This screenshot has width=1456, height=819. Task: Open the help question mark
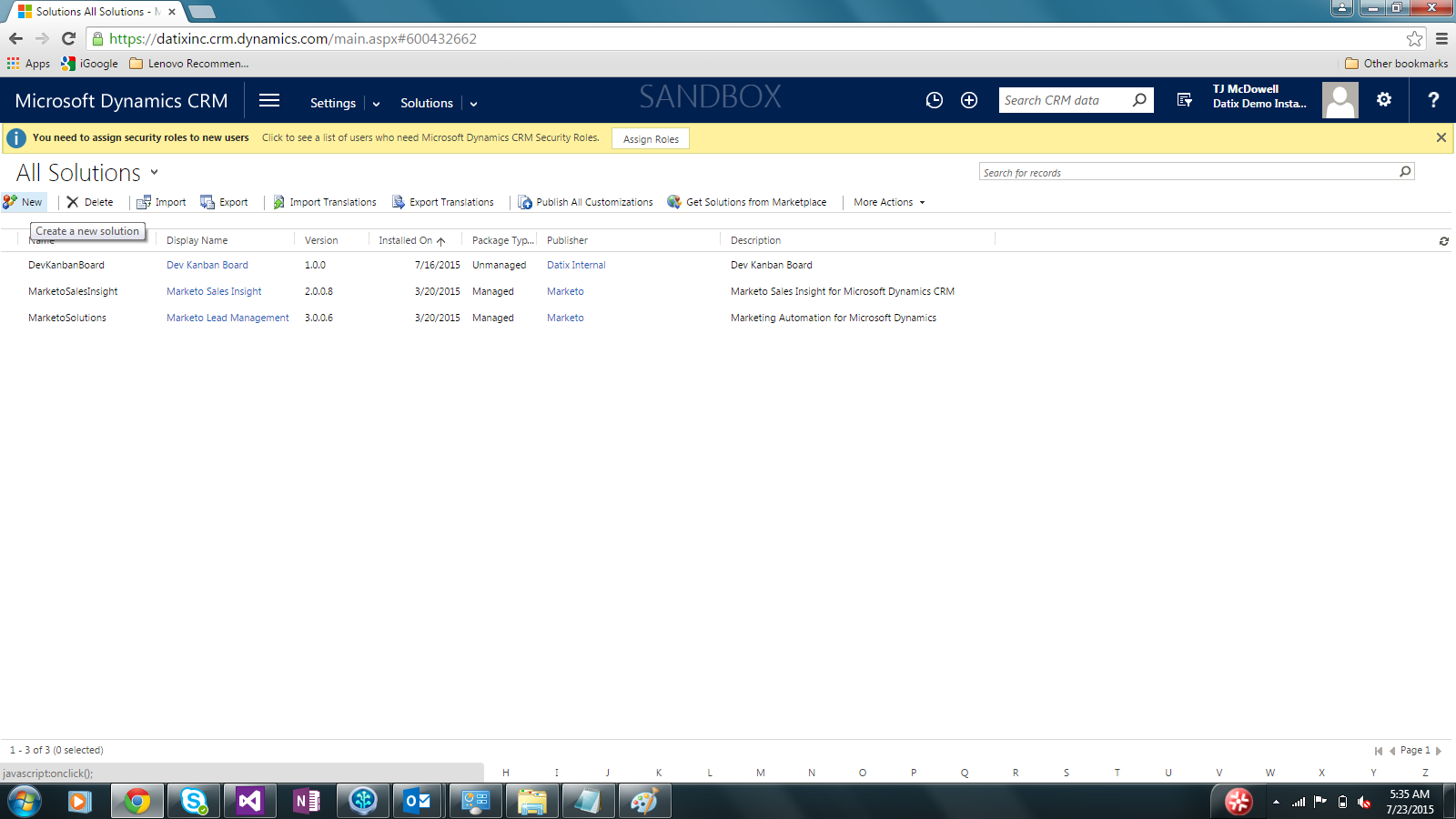pos(1433,100)
